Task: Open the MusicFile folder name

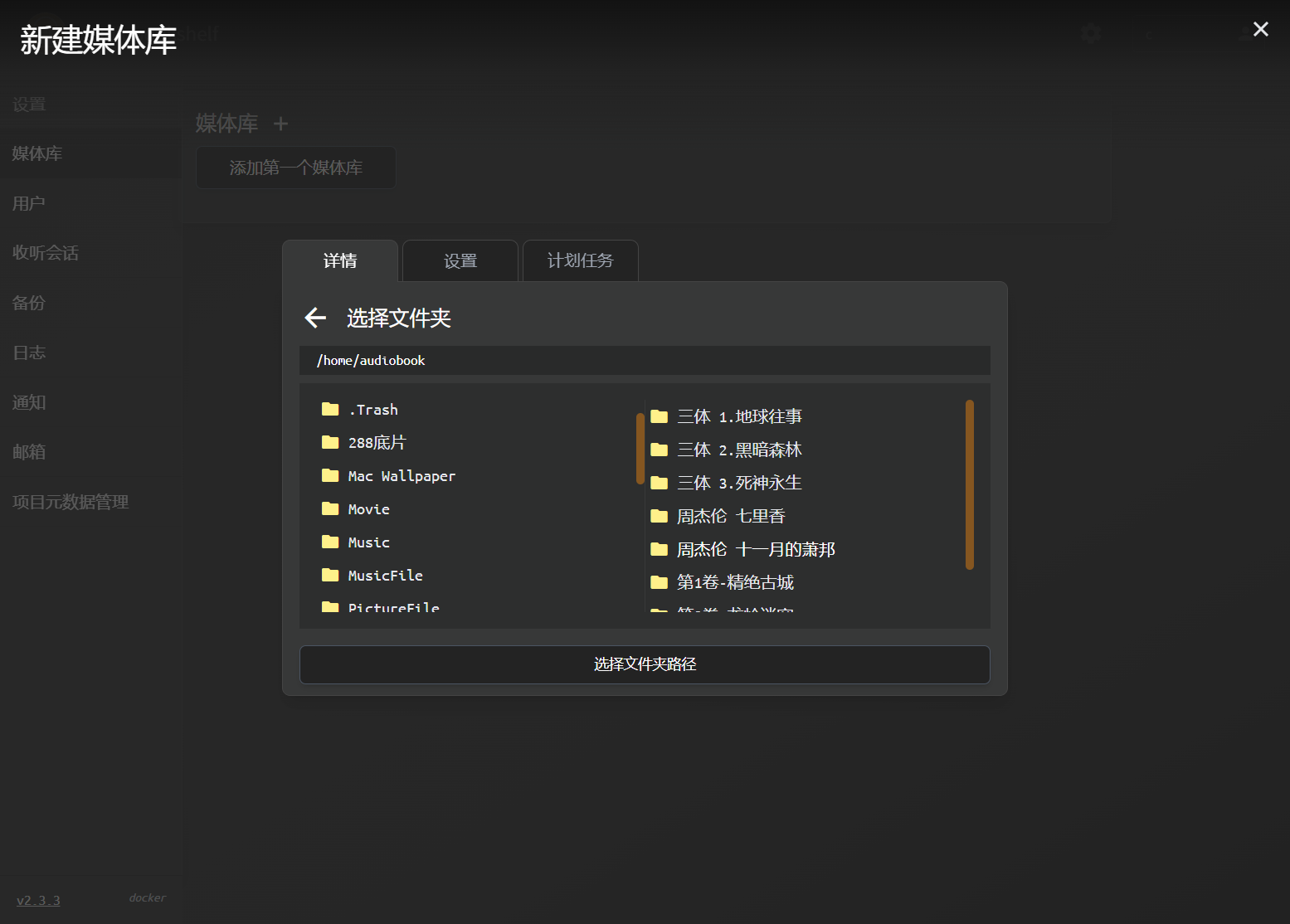Action: point(386,576)
